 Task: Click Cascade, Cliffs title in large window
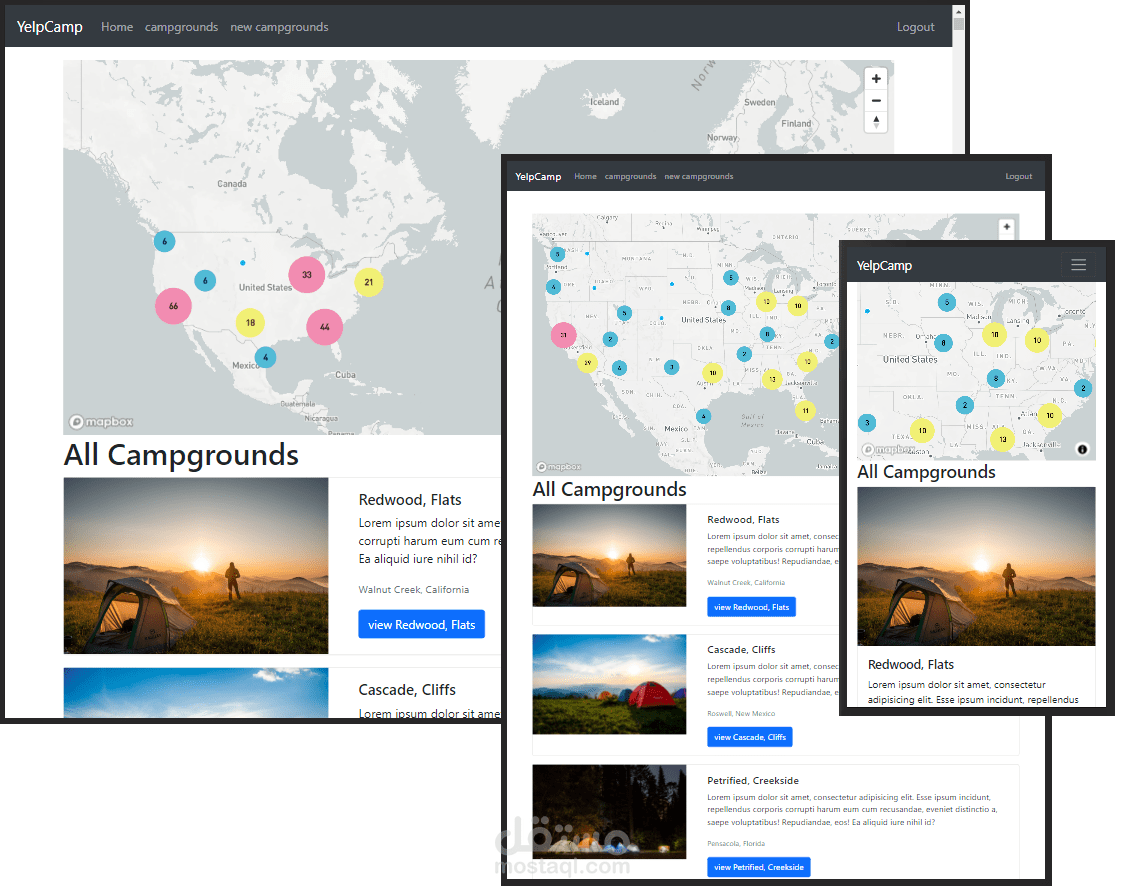point(407,689)
